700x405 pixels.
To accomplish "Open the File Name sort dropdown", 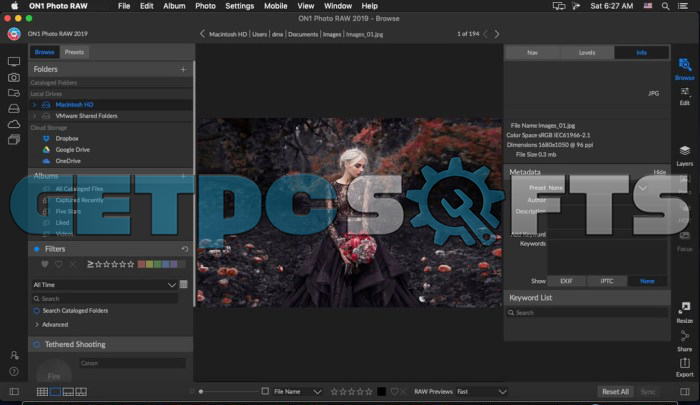I will point(297,392).
